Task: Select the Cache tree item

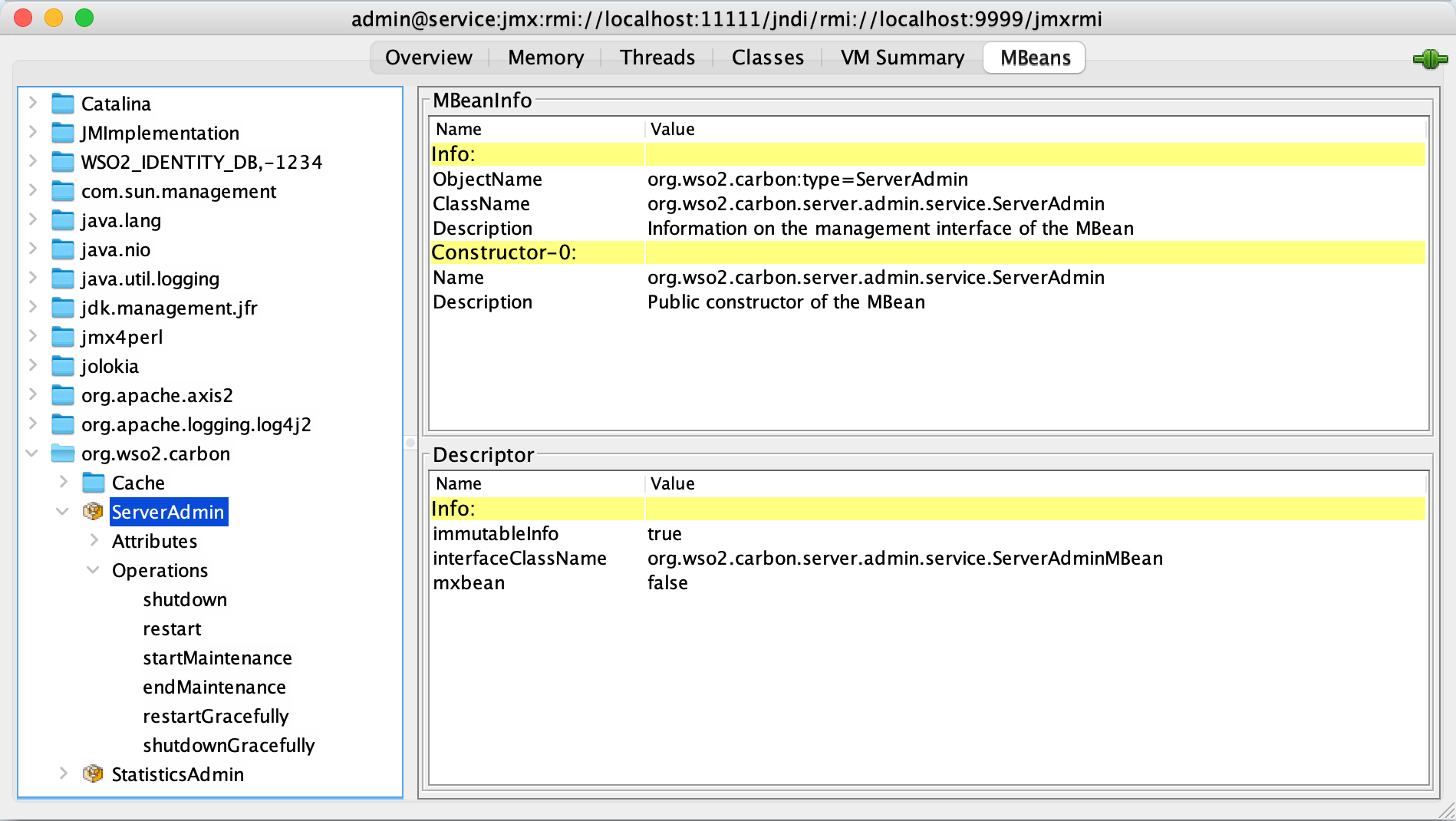Action: click(x=138, y=483)
